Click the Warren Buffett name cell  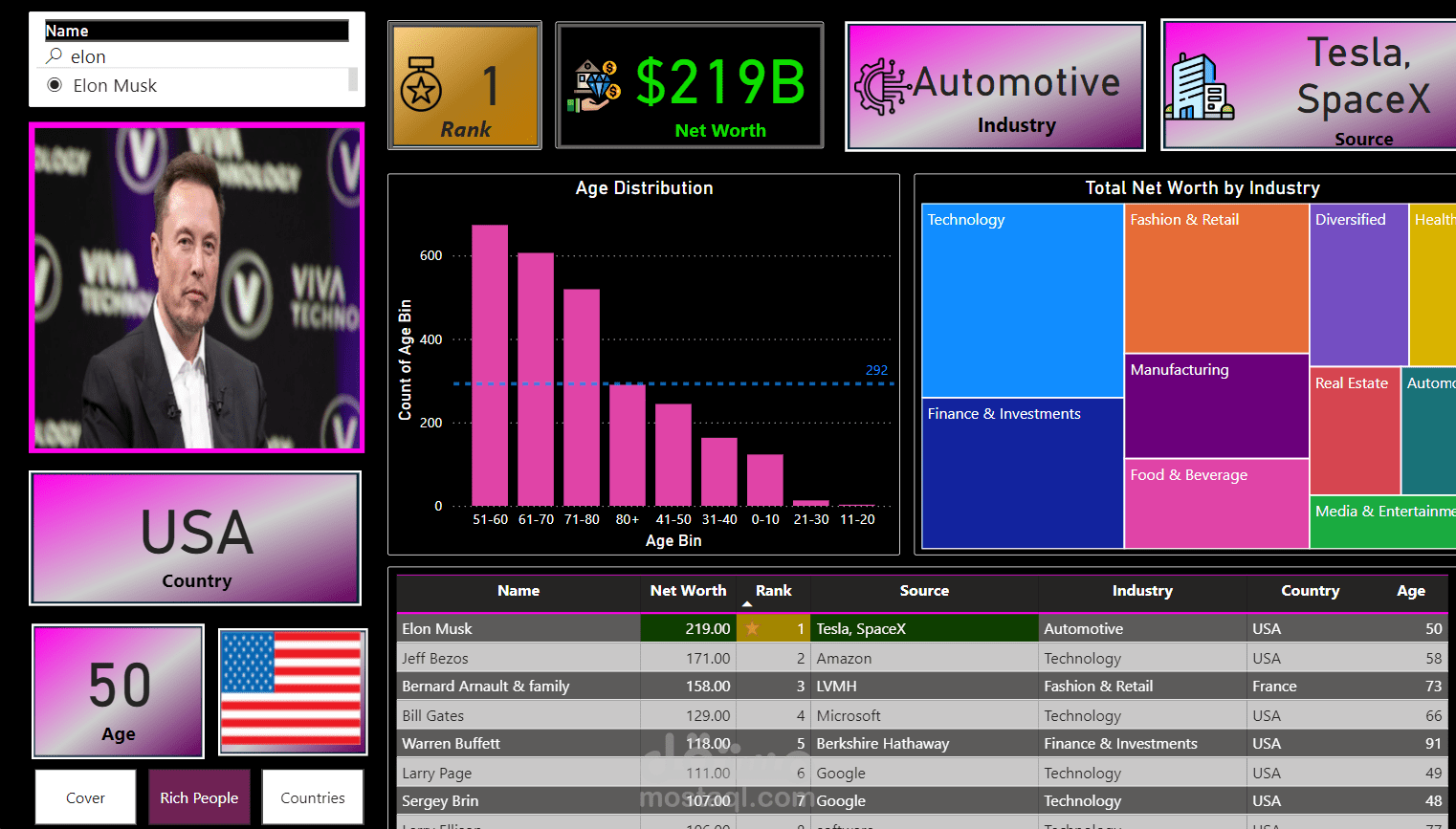pos(518,743)
